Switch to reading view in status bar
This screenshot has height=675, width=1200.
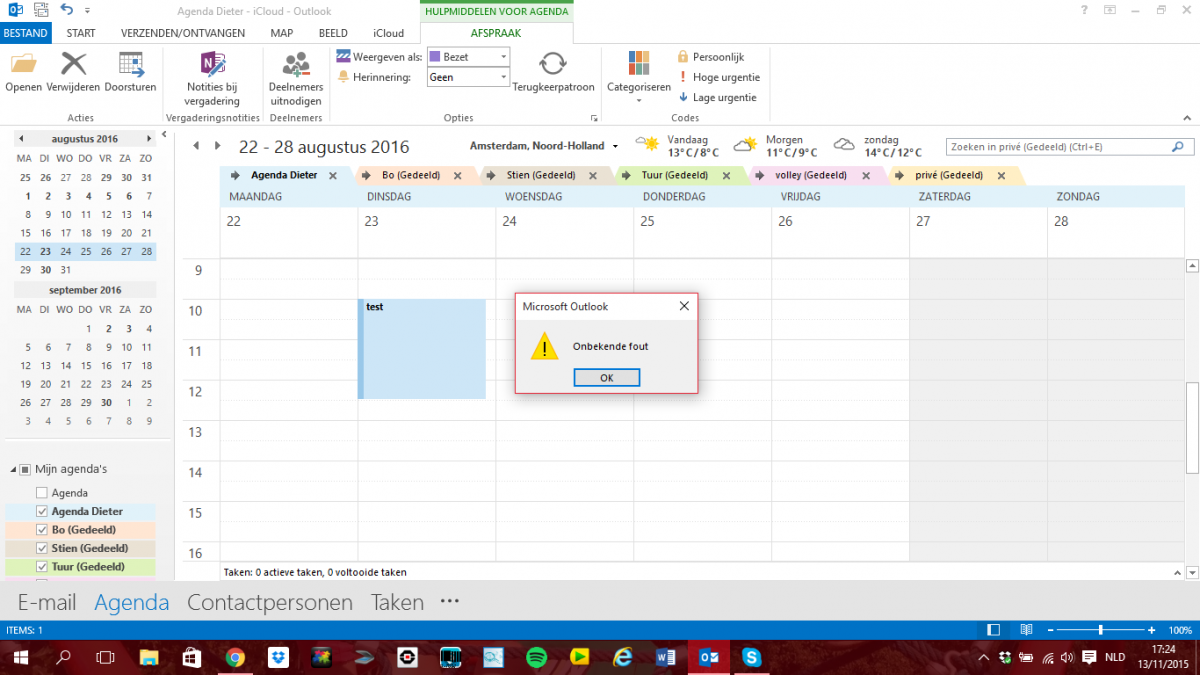click(1025, 630)
